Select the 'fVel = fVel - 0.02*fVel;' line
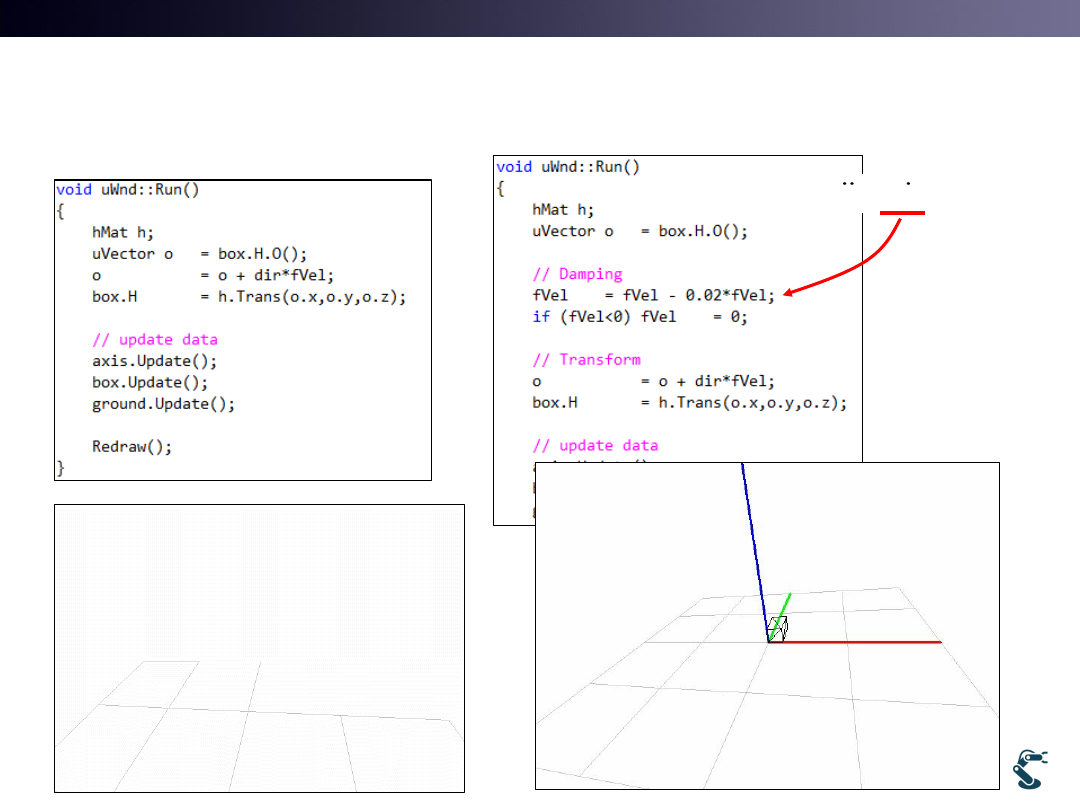The height and width of the screenshot is (810, 1080). 653,295
